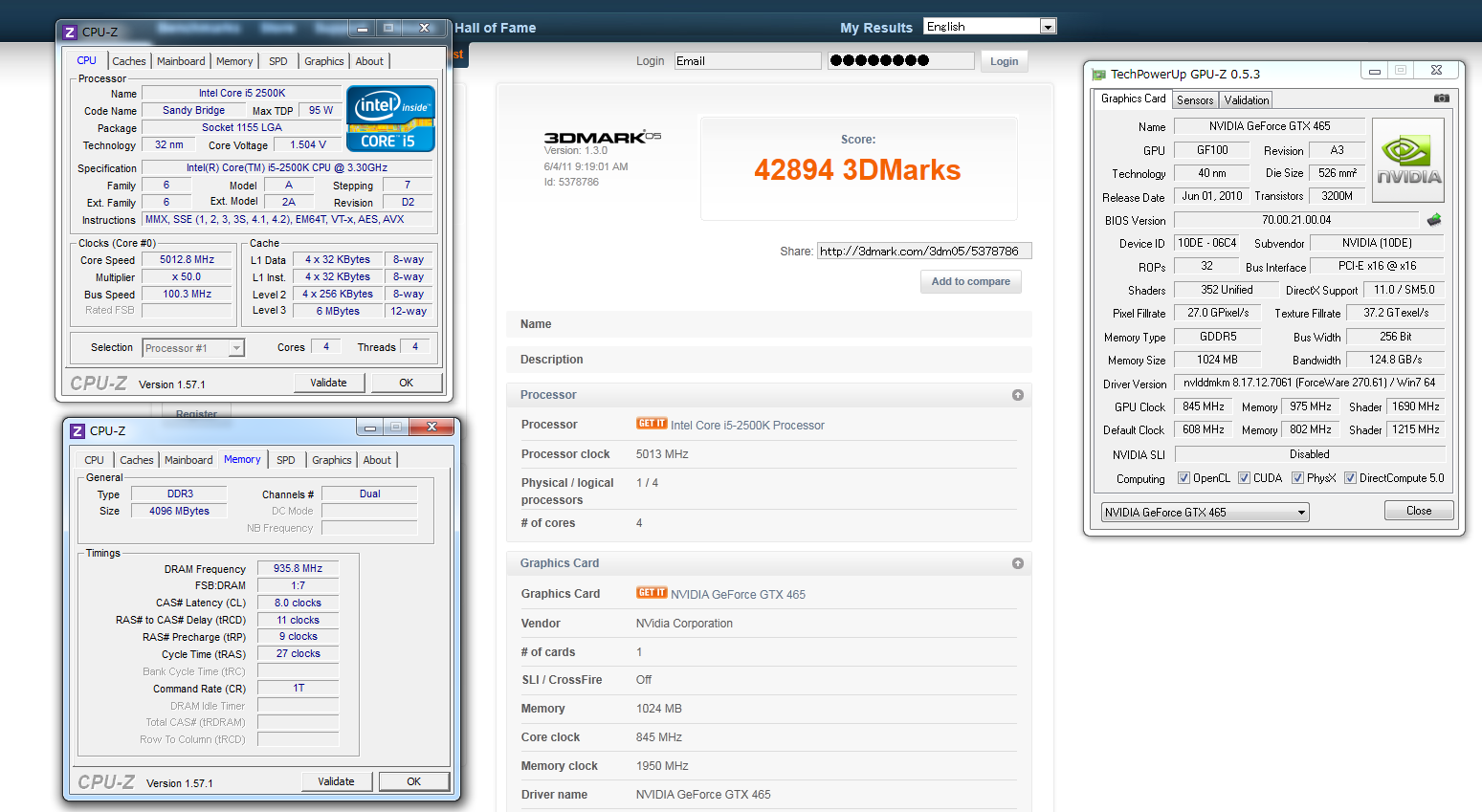Switch to CPU tab in lower CPU-Z window

click(x=94, y=460)
